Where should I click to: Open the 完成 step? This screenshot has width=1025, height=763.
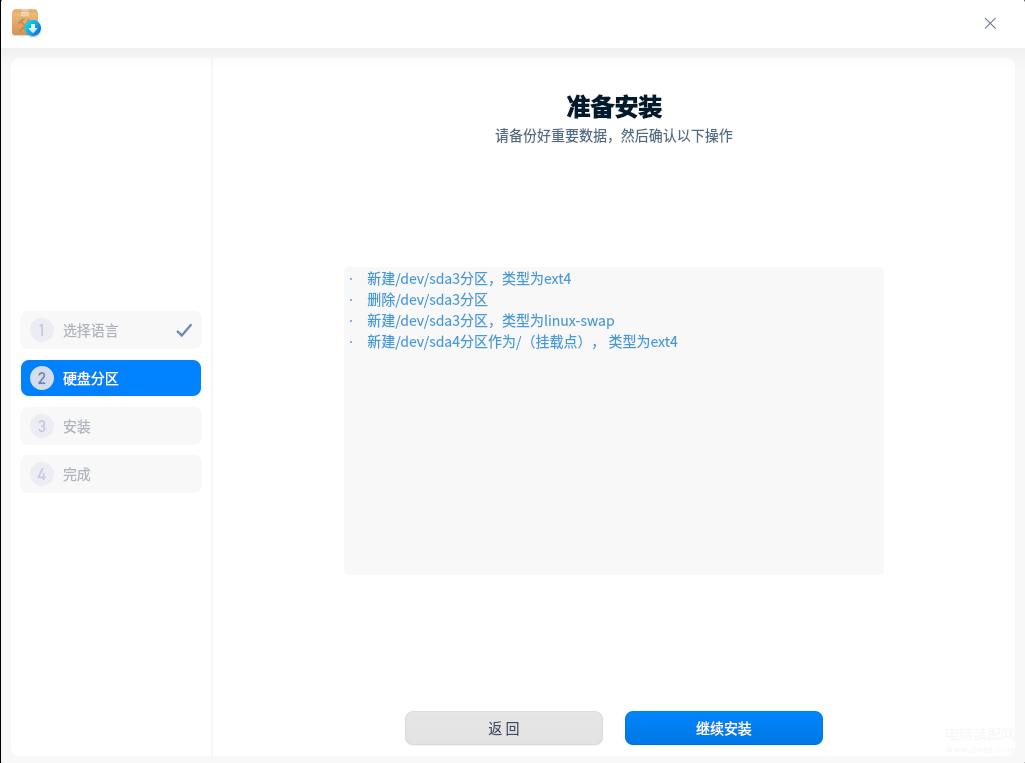click(111, 474)
